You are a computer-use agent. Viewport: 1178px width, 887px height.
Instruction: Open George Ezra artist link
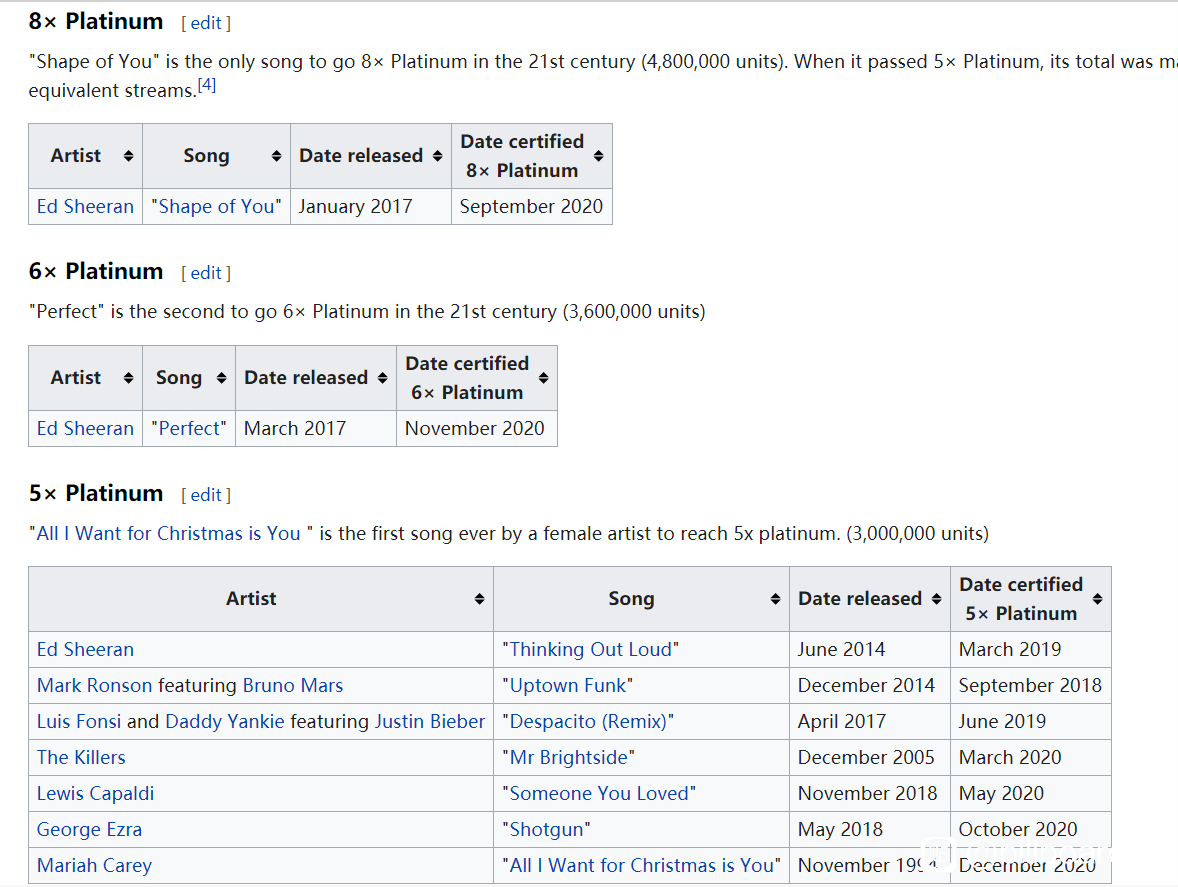pyautogui.click(x=89, y=830)
